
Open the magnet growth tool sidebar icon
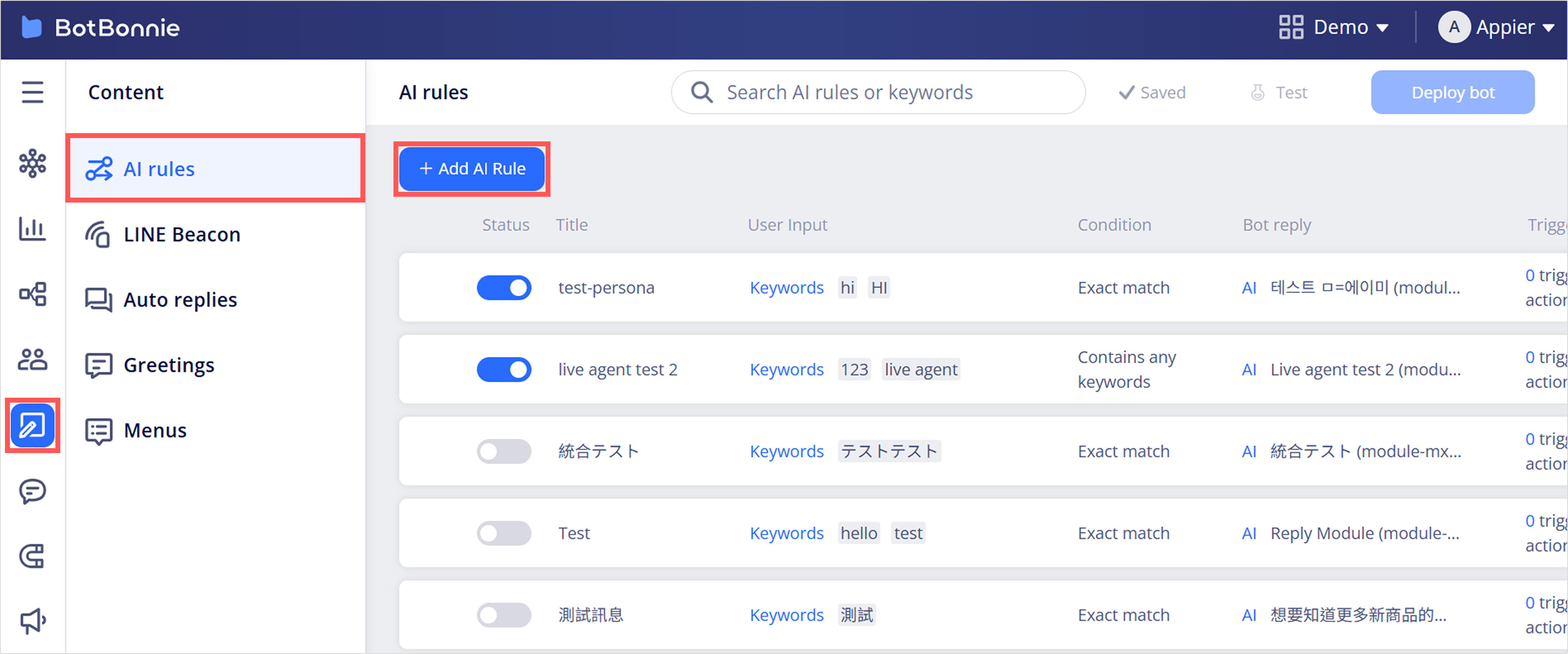point(32,556)
